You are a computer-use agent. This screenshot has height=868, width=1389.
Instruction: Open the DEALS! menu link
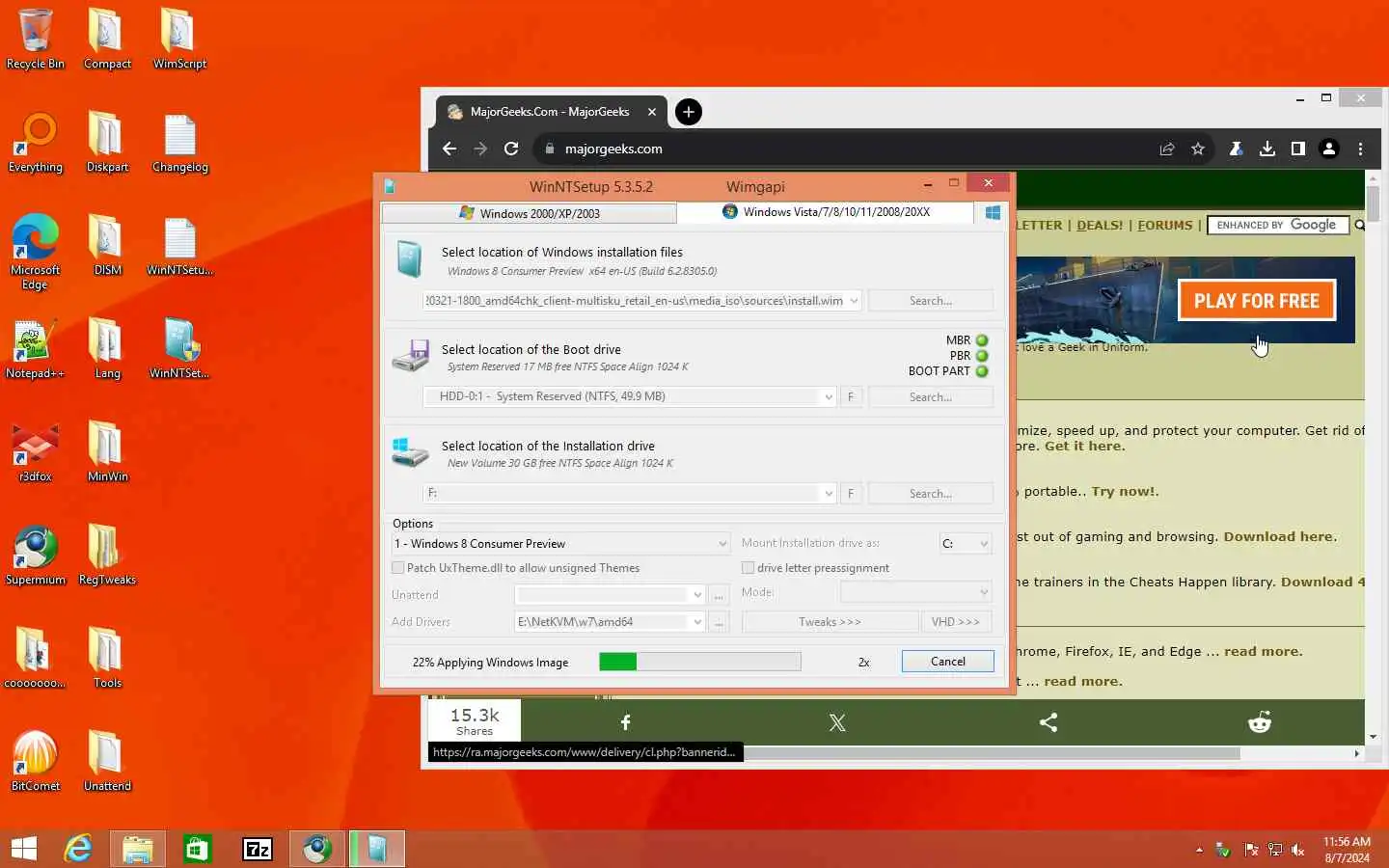pyautogui.click(x=1100, y=225)
